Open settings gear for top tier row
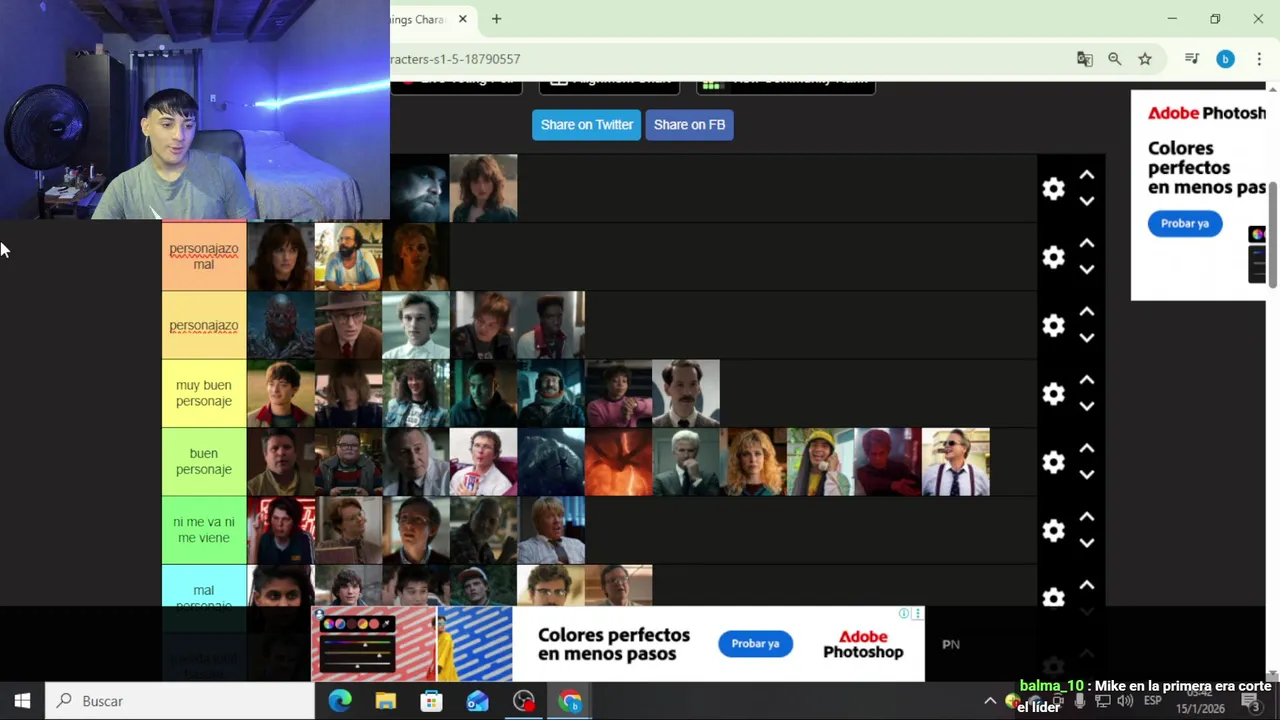This screenshot has height=720, width=1280. [1053, 189]
